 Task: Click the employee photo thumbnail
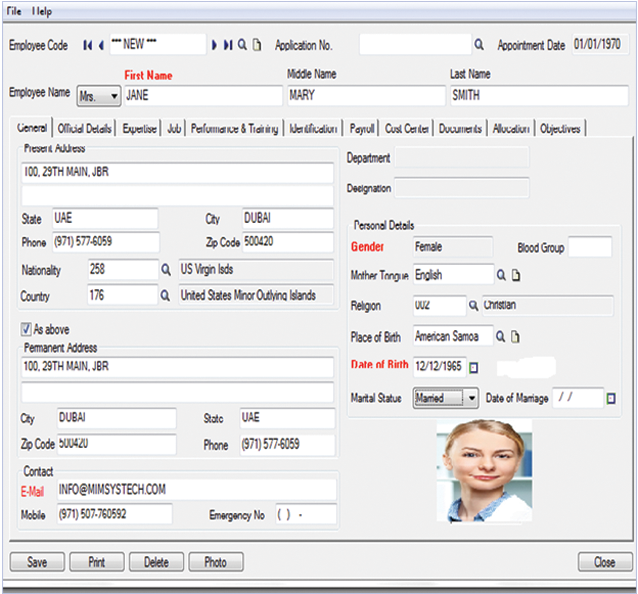point(484,468)
